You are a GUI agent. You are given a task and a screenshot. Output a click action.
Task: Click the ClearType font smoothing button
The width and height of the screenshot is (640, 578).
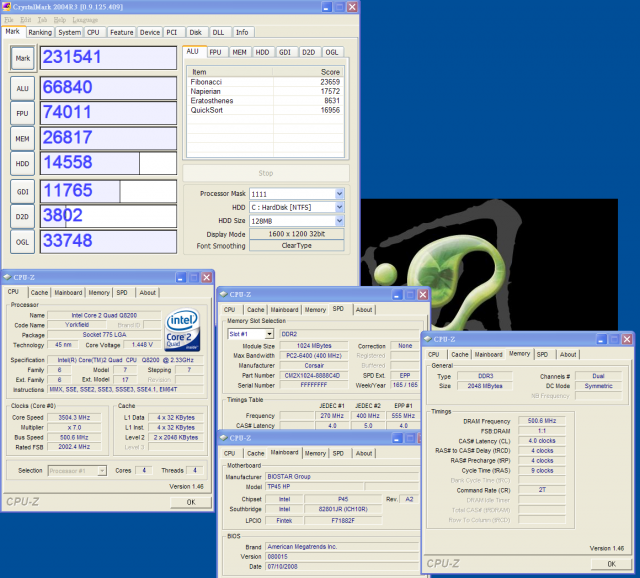point(297,246)
